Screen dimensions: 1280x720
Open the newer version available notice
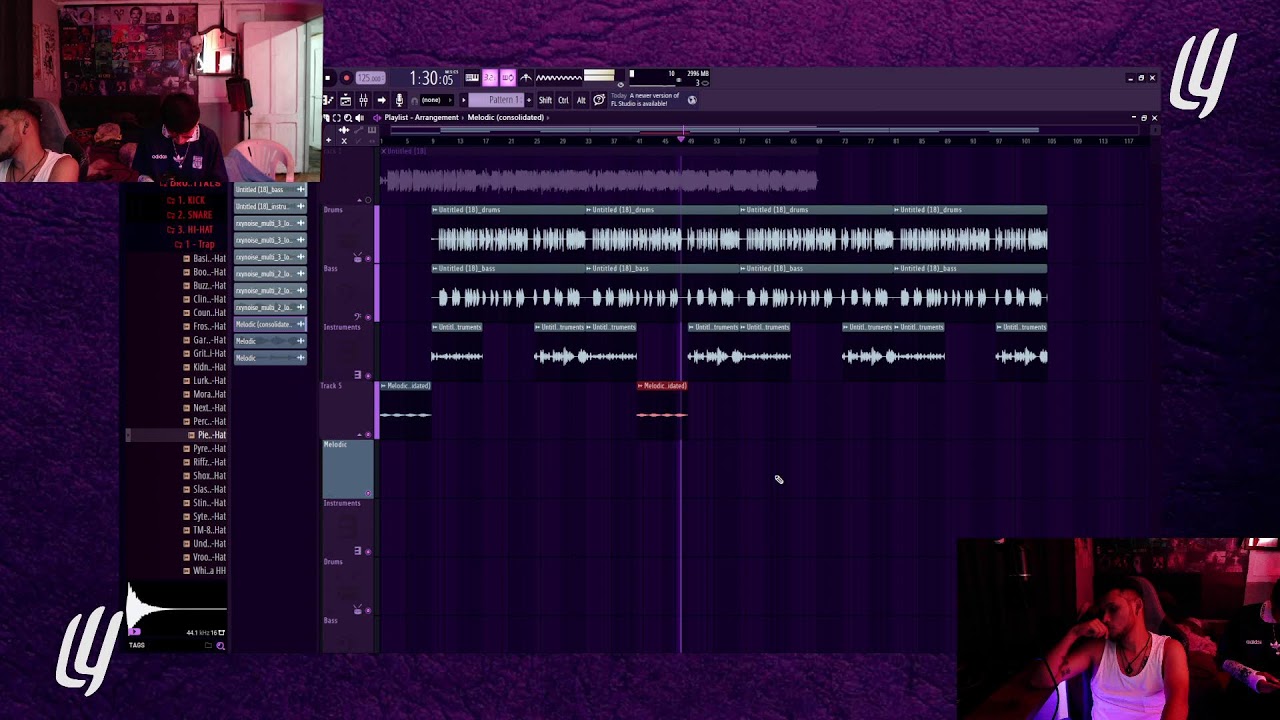[646, 99]
